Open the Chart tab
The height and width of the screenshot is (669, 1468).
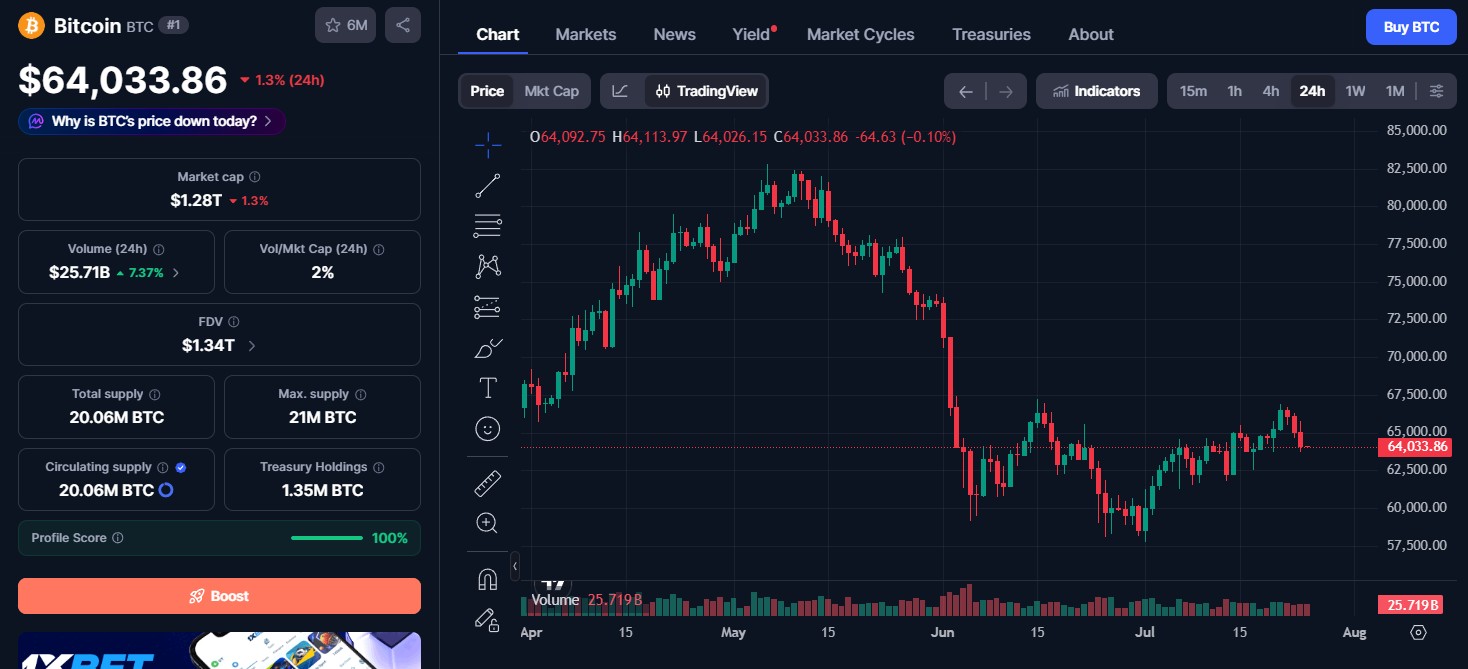[497, 34]
